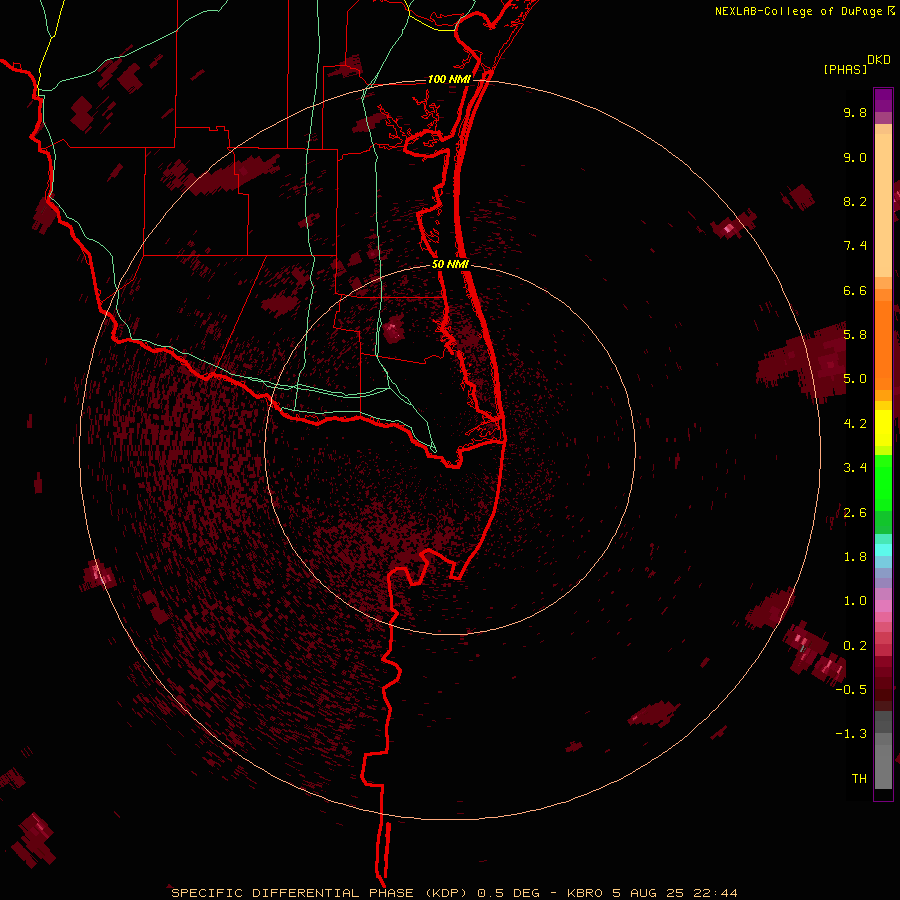Pick the purple top of color bar
The width and height of the screenshot is (900, 900).
click(x=883, y=100)
